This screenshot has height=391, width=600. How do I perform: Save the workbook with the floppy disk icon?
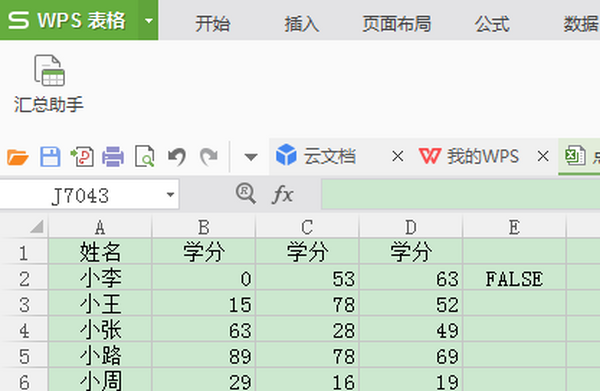50,156
